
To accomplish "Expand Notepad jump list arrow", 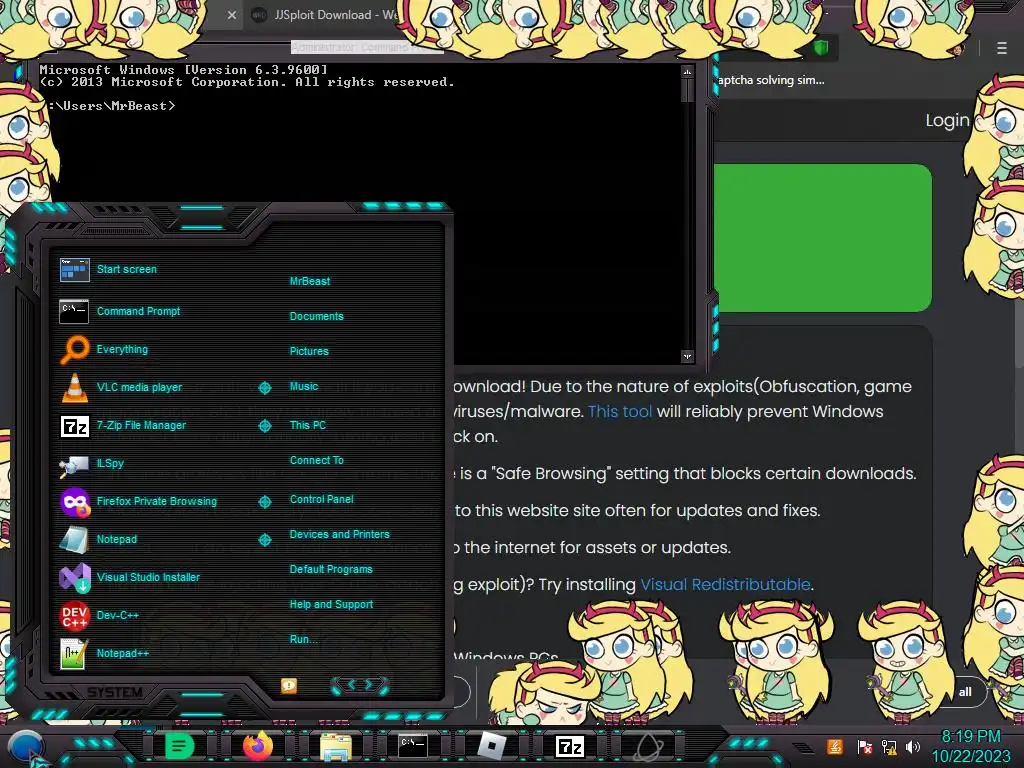I will point(264,539).
